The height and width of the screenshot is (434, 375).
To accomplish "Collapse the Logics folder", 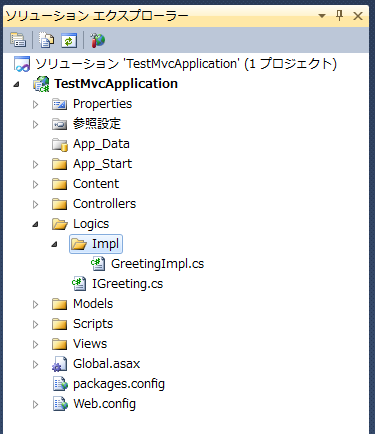I will click(35, 225).
